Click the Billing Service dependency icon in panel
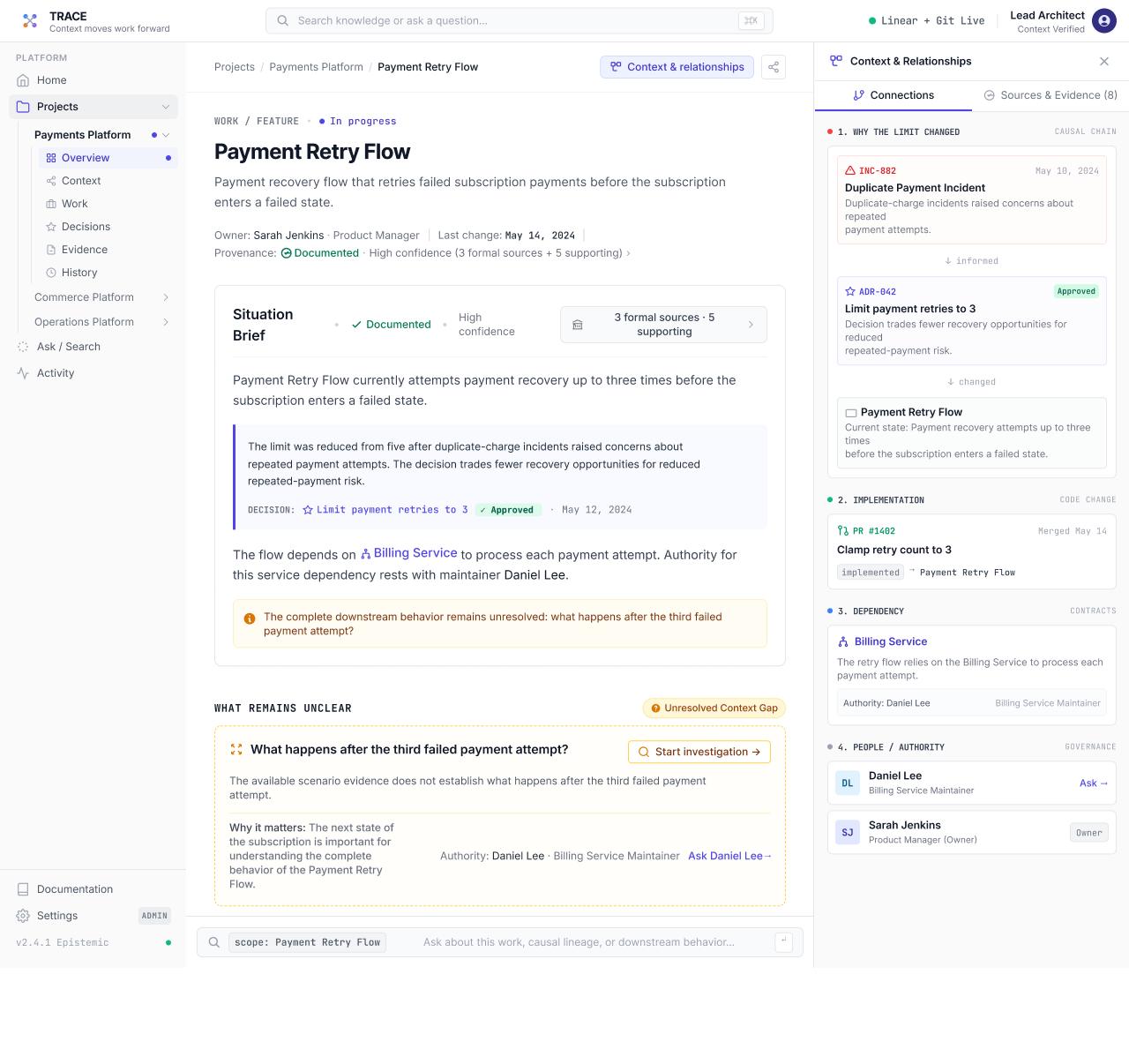Viewport: 1129px width, 1064px height. coord(843,641)
